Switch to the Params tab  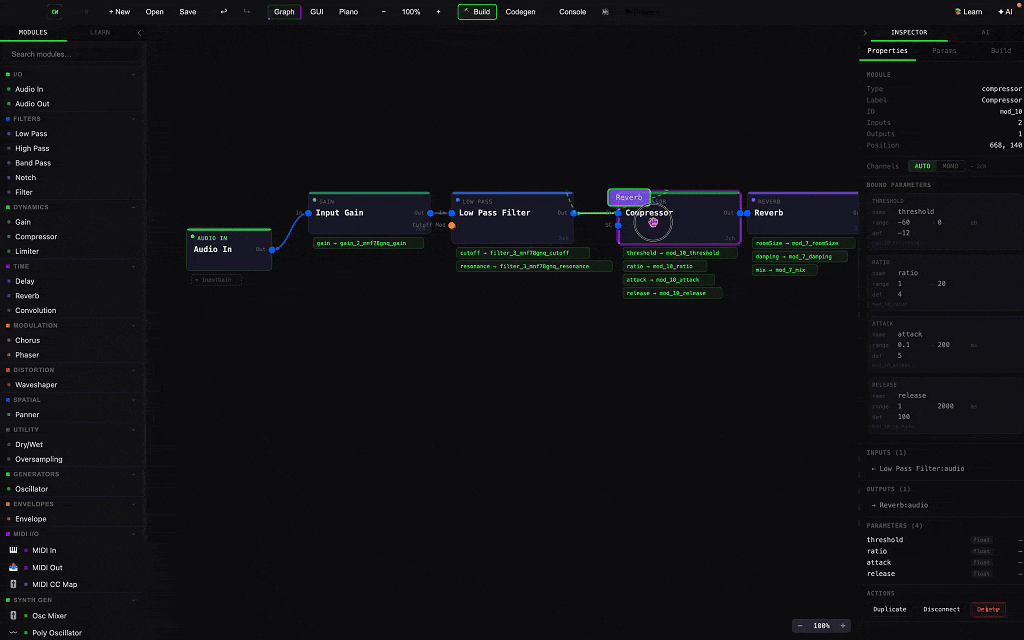click(x=943, y=50)
